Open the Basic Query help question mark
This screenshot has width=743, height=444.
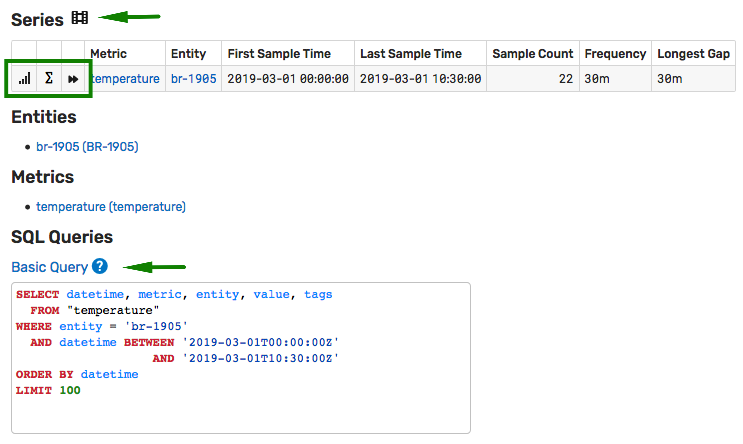(100, 266)
